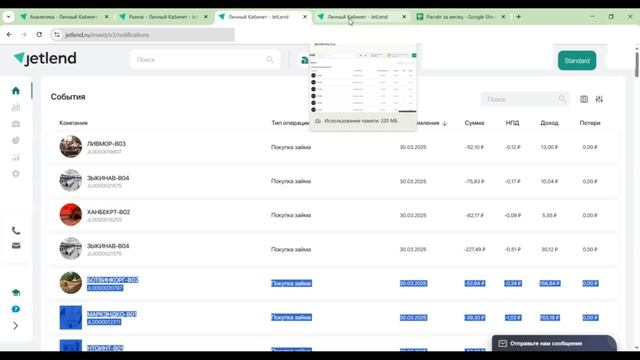Click Покупка займа in the ЛИВМОР-В03 row
Image resolution: width=640 pixels, height=360 pixels.
pos(291,147)
